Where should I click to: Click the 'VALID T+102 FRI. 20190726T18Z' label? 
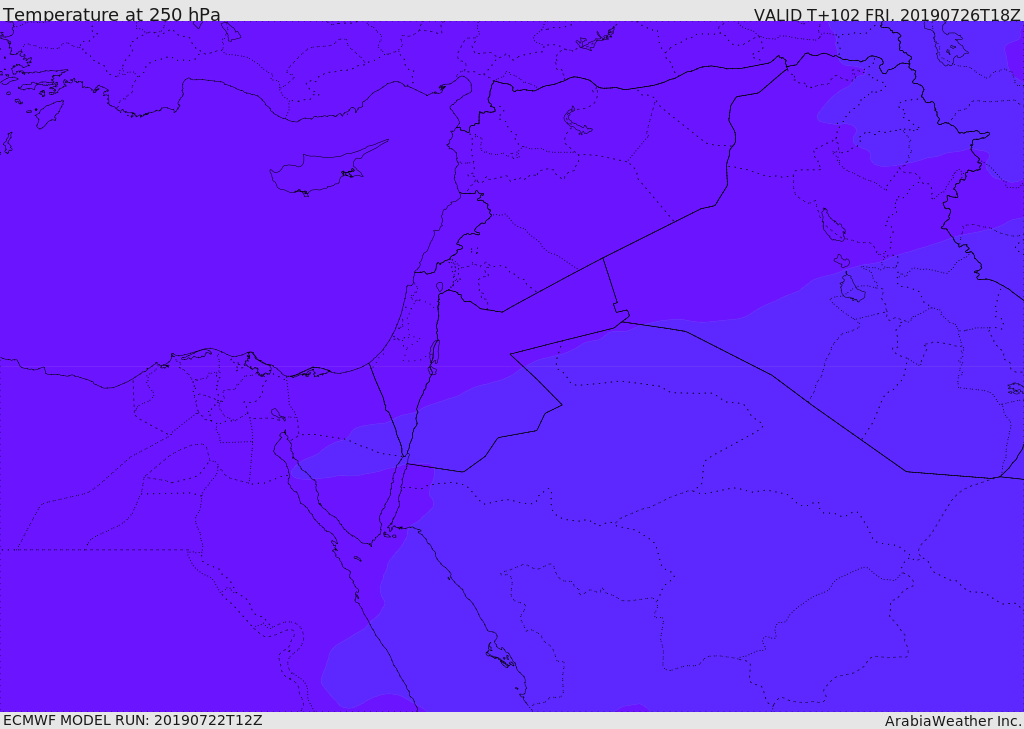pos(886,14)
